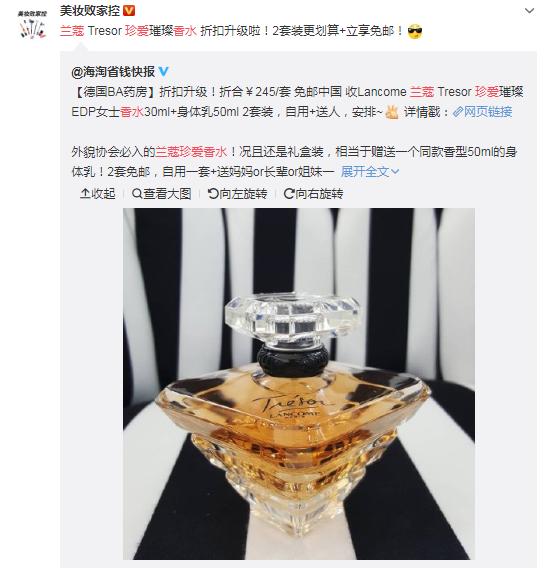Collapse the image with 收起

pos(97,194)
